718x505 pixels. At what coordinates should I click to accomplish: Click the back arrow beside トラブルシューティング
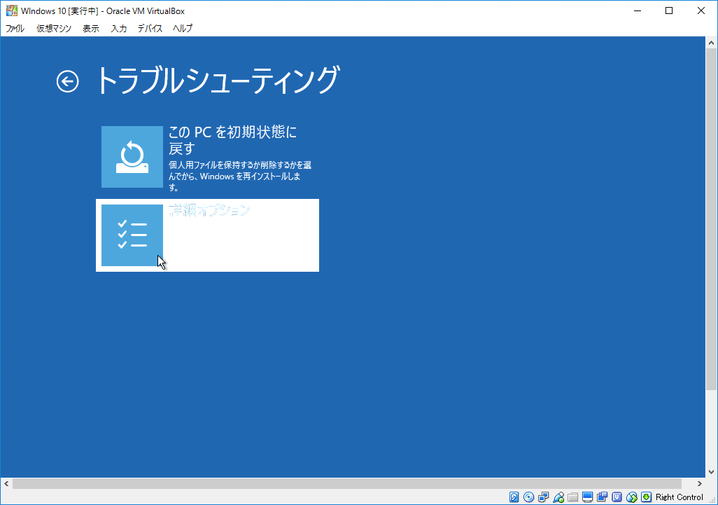pos(67,81)
